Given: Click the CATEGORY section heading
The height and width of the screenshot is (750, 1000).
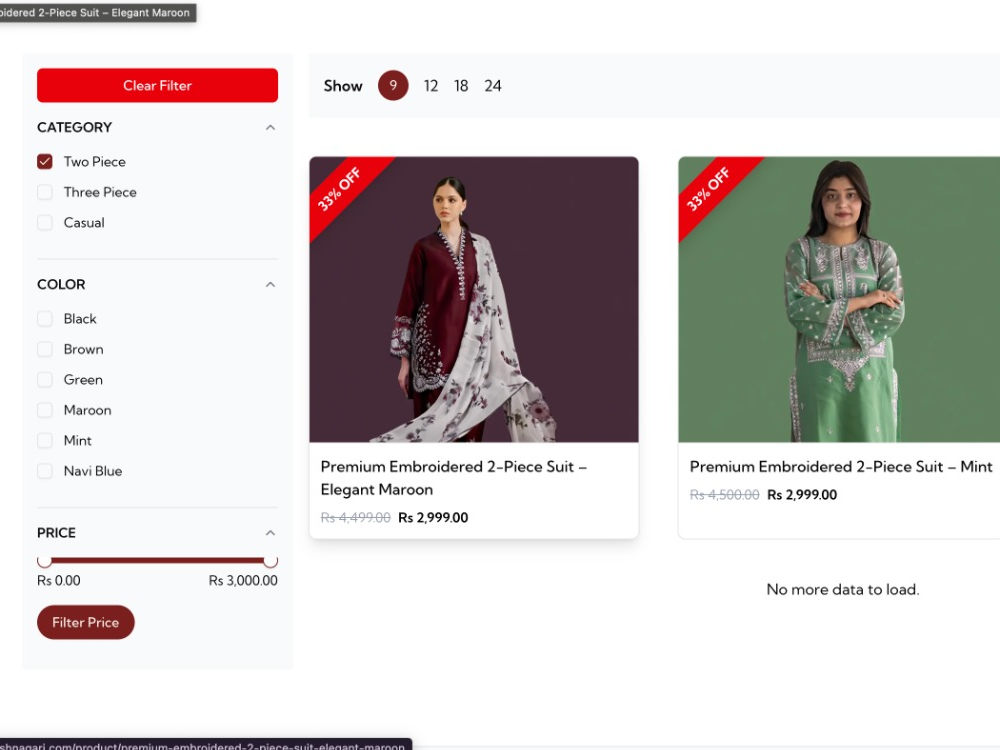Looking at the screenshot, I should [75, 128].
